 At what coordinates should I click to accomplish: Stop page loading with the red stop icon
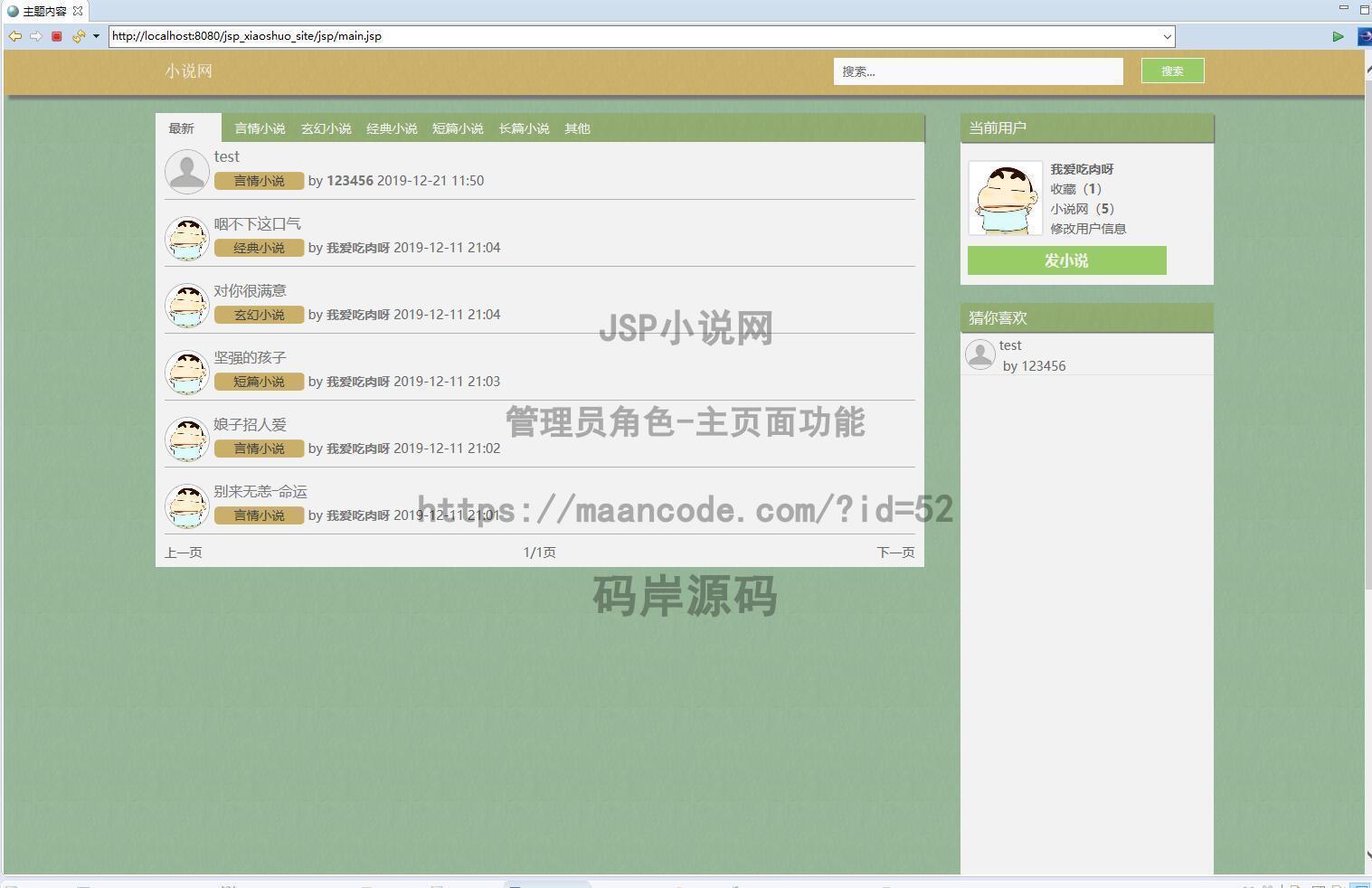pyautogui.click(x=56, y=36)
